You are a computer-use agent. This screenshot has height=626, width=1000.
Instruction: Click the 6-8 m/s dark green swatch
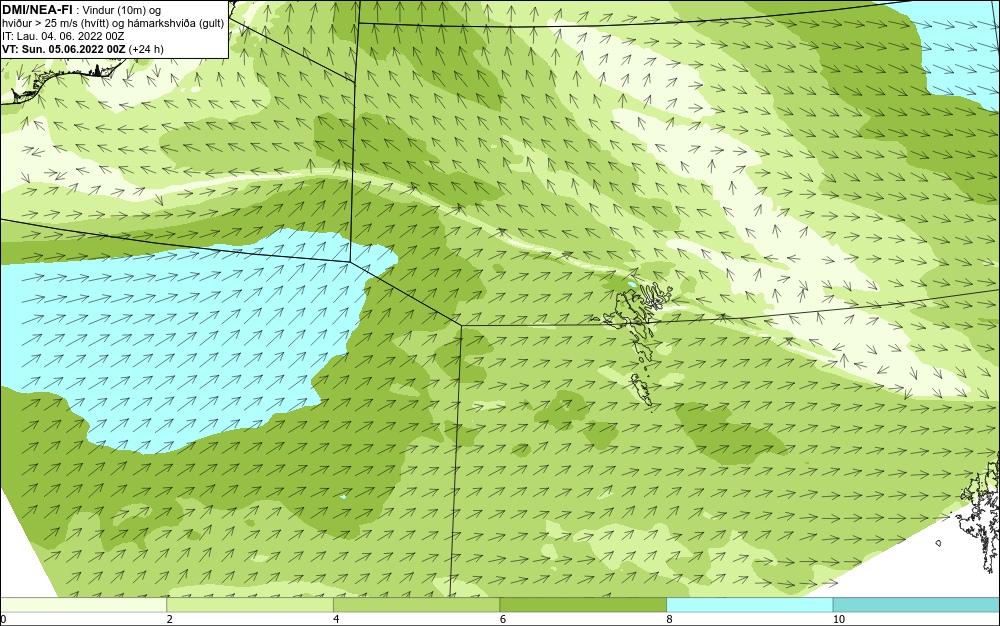tap(583, 604)
